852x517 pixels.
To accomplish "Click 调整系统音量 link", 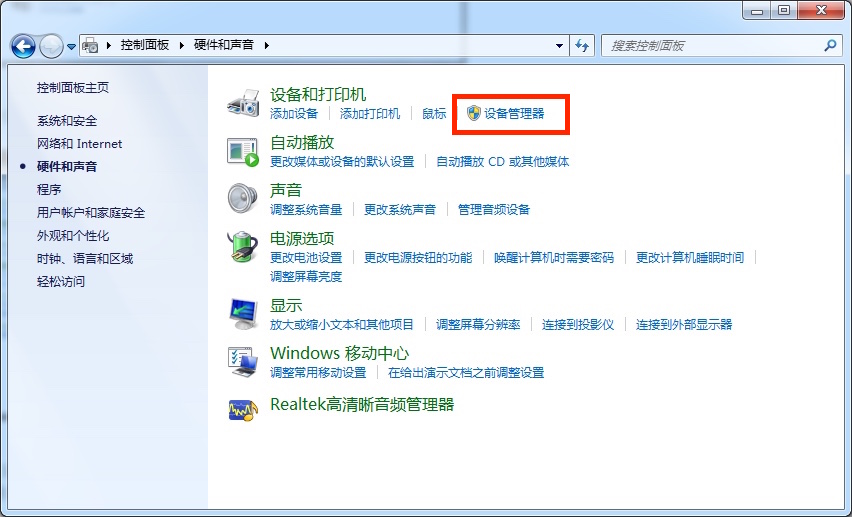I will (x=306, y=209).
